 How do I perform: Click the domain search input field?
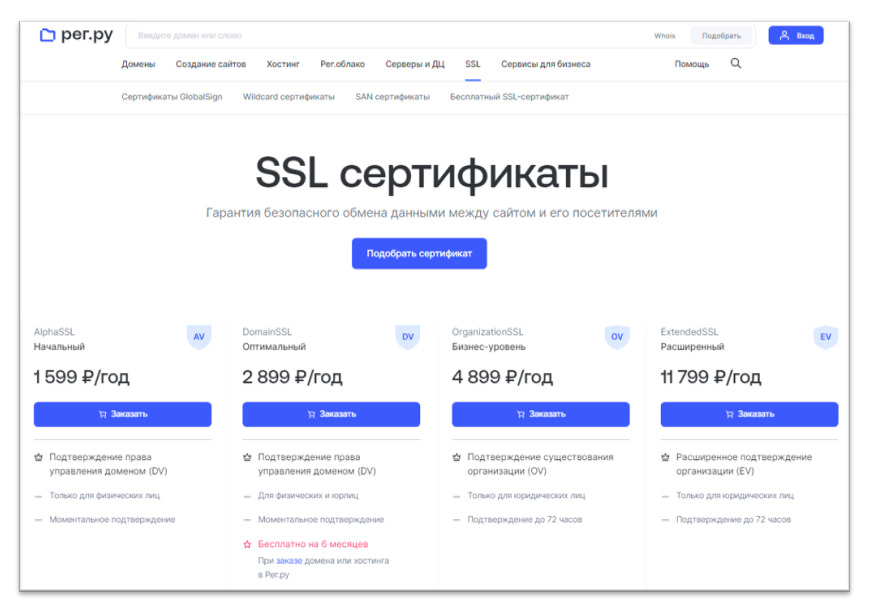[380, 36]
